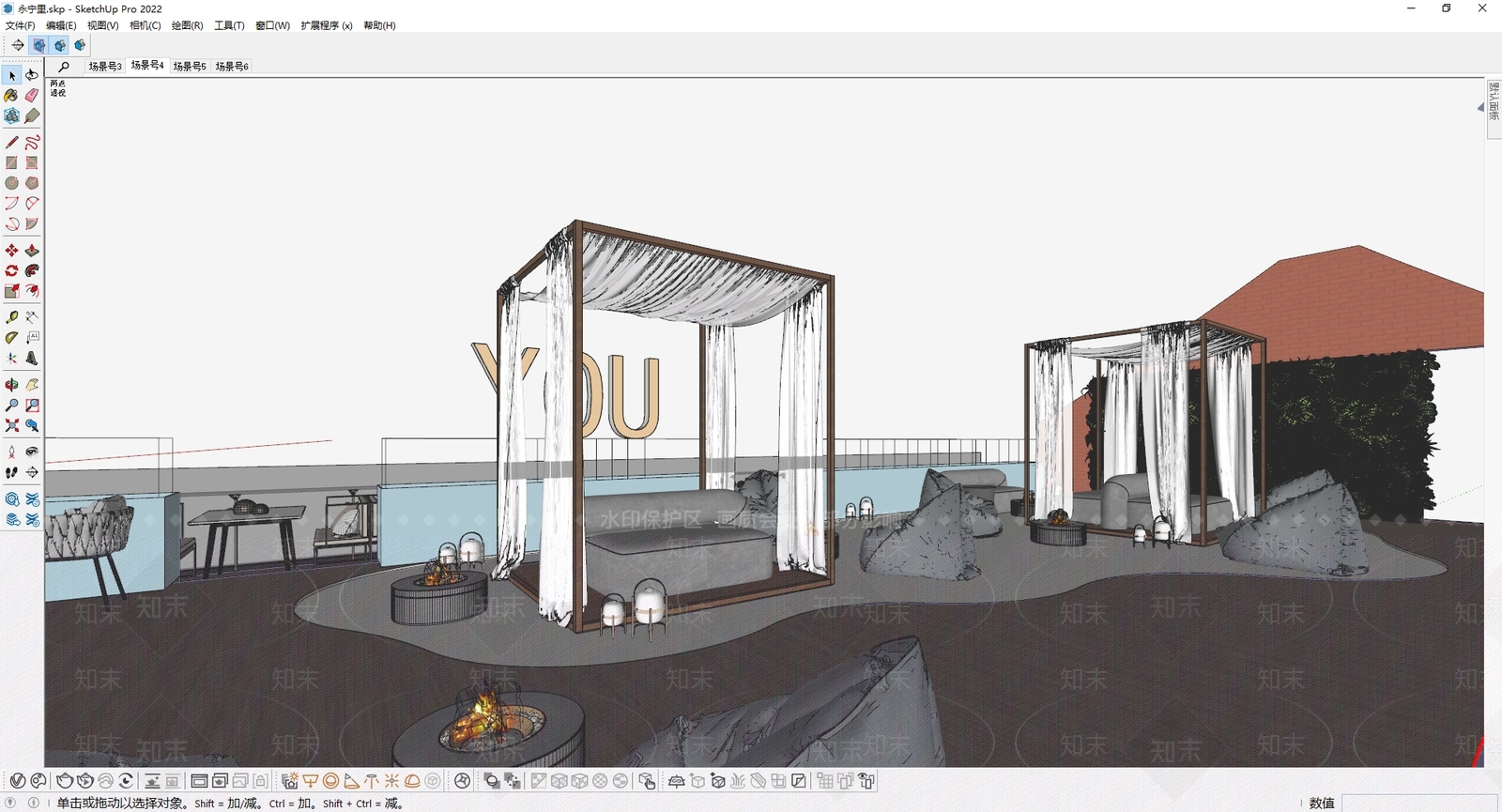
Task: Select the Rectangle tool
Action: click(x=11, y=162)
